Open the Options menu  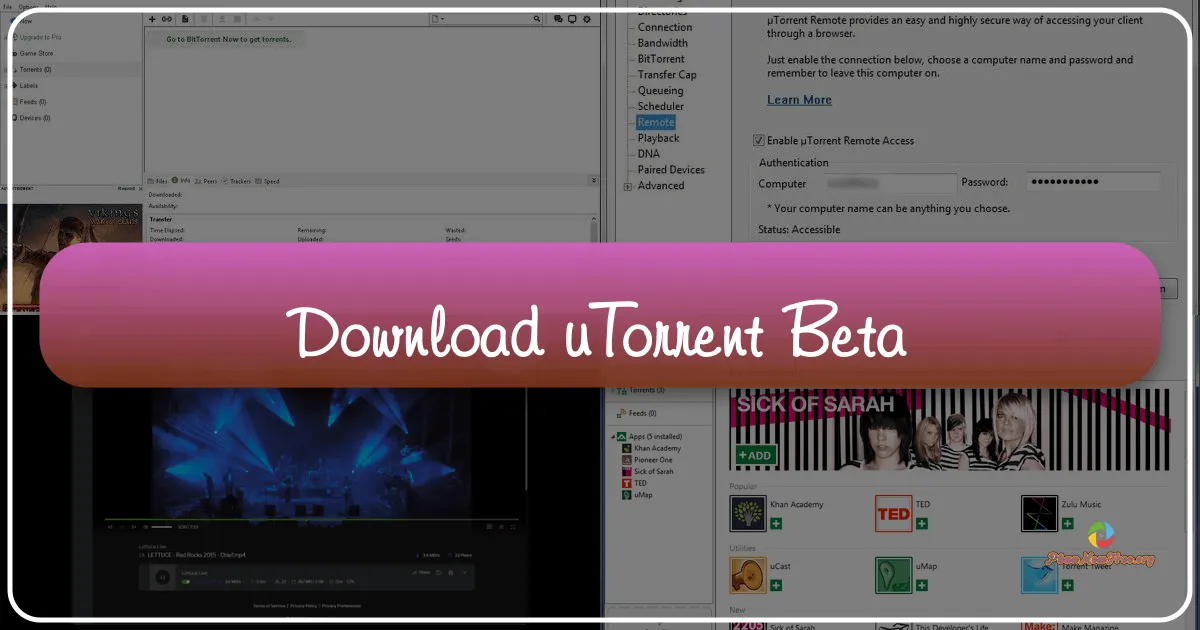pos(28,7)
